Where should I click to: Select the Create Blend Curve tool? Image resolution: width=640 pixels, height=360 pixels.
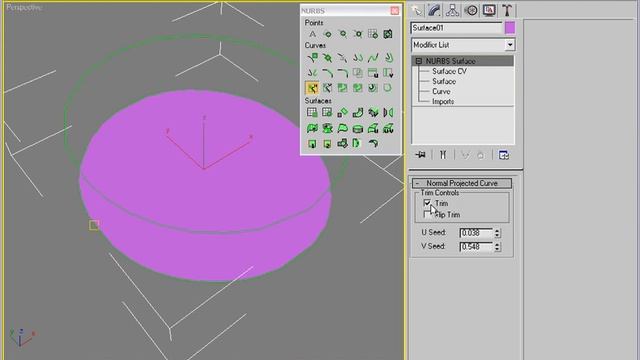tap(373, 58)
